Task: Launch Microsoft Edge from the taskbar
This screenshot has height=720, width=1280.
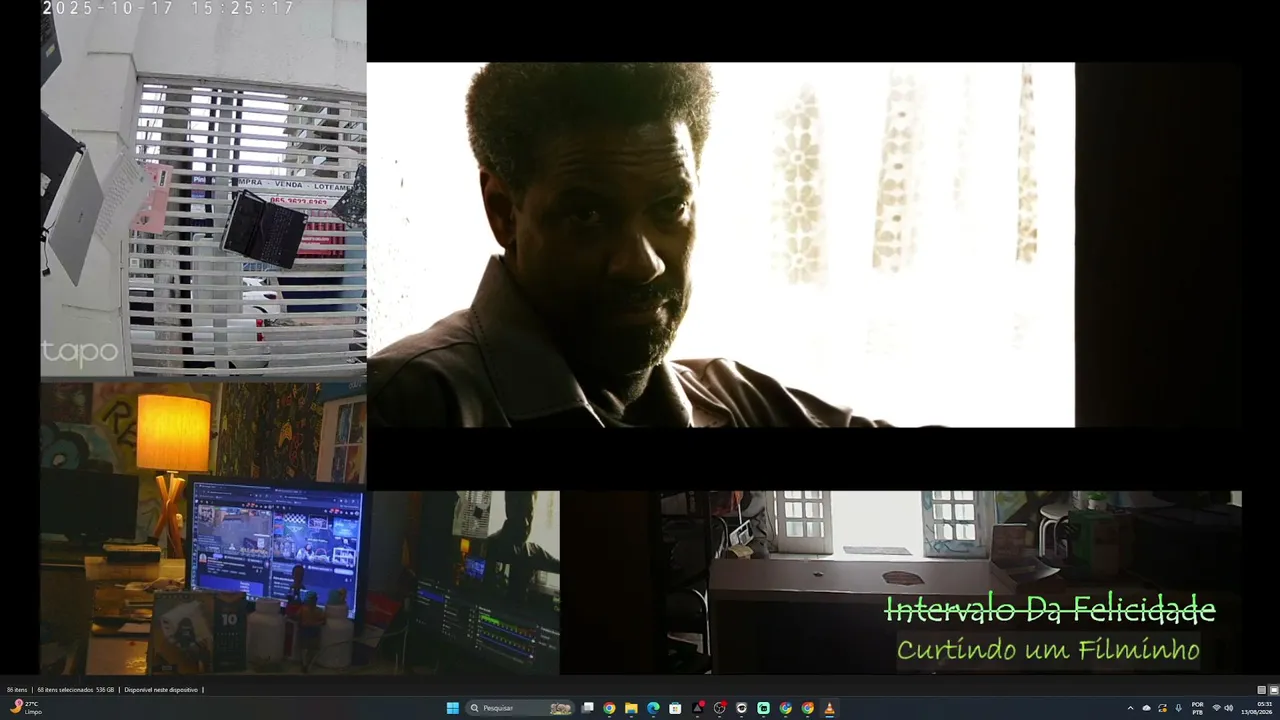Action: 653,708
